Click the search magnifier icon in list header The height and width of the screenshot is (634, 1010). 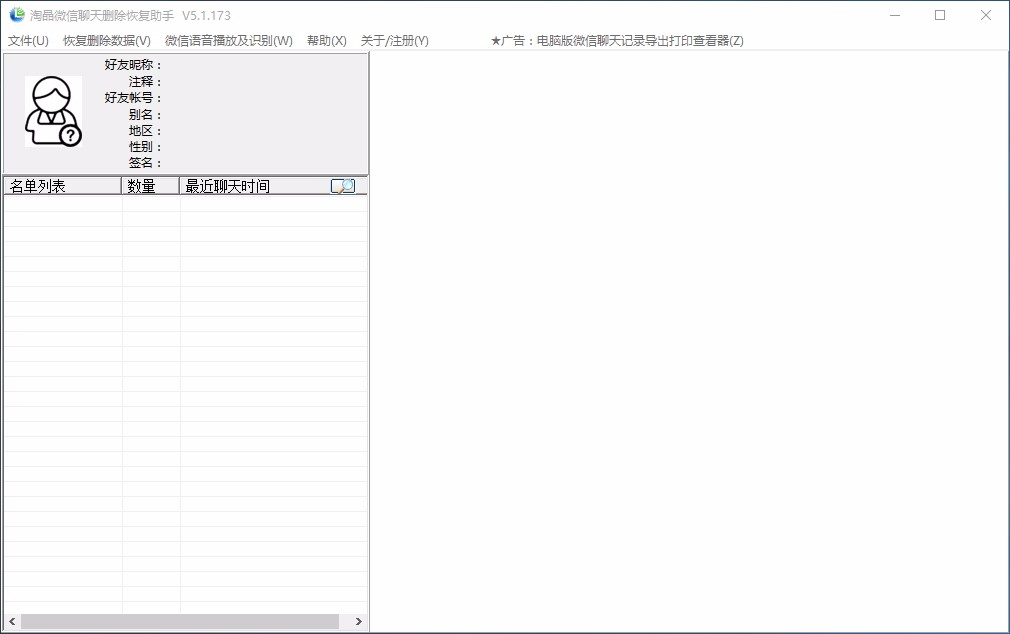(343, 186)
